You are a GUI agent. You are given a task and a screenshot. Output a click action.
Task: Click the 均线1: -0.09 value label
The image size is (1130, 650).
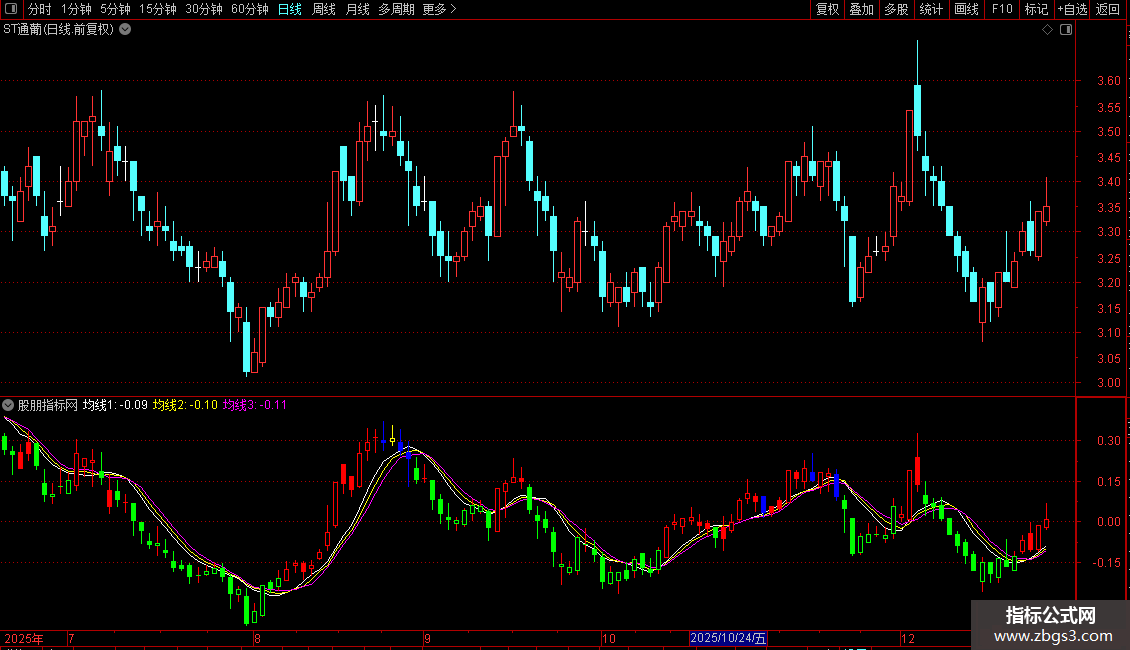115,405
